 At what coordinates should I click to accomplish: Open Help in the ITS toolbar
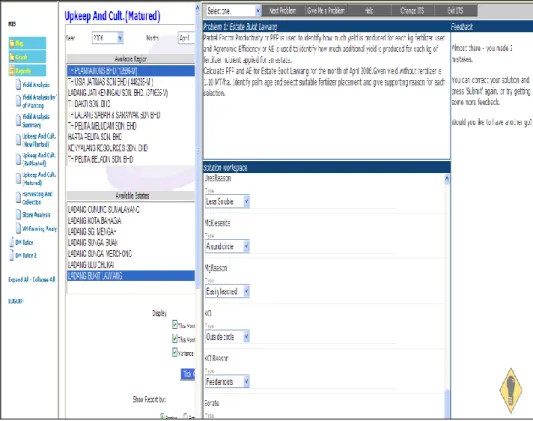click(x=369, y=11)
